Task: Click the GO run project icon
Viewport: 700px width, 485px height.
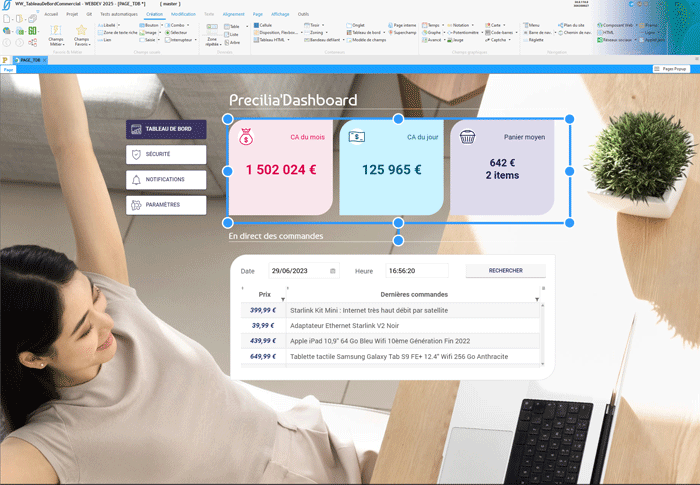Action: (32, 31)
